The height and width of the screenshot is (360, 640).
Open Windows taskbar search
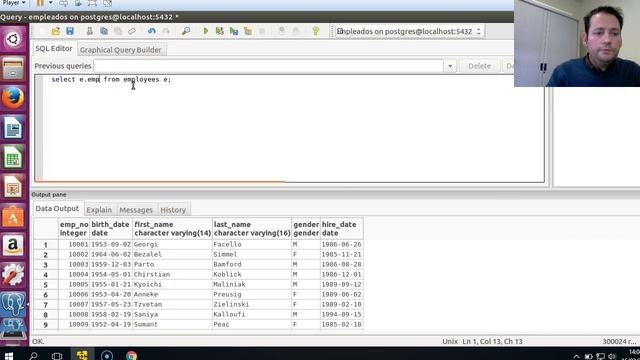(x=33, y=356)
